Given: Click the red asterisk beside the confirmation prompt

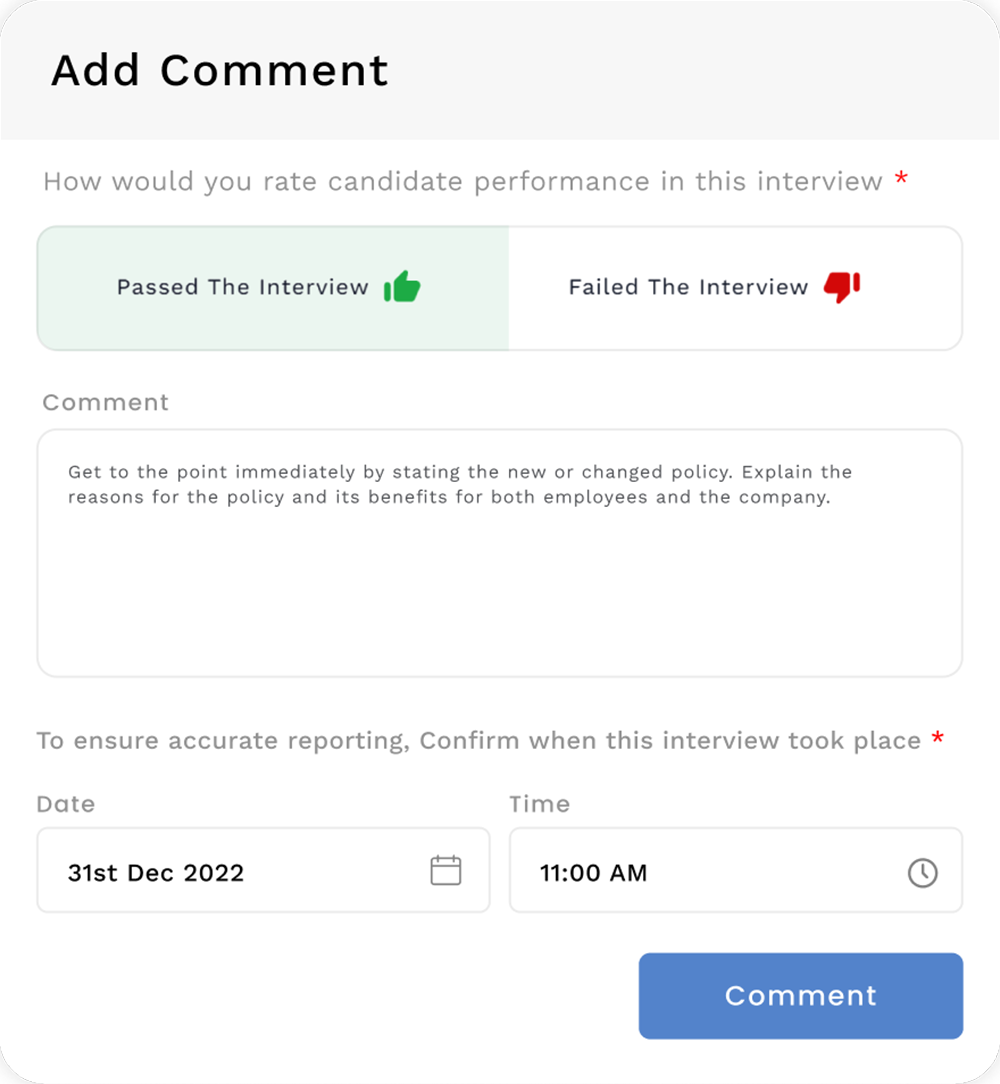Looking at the screenshot, I should click(937, 740).
